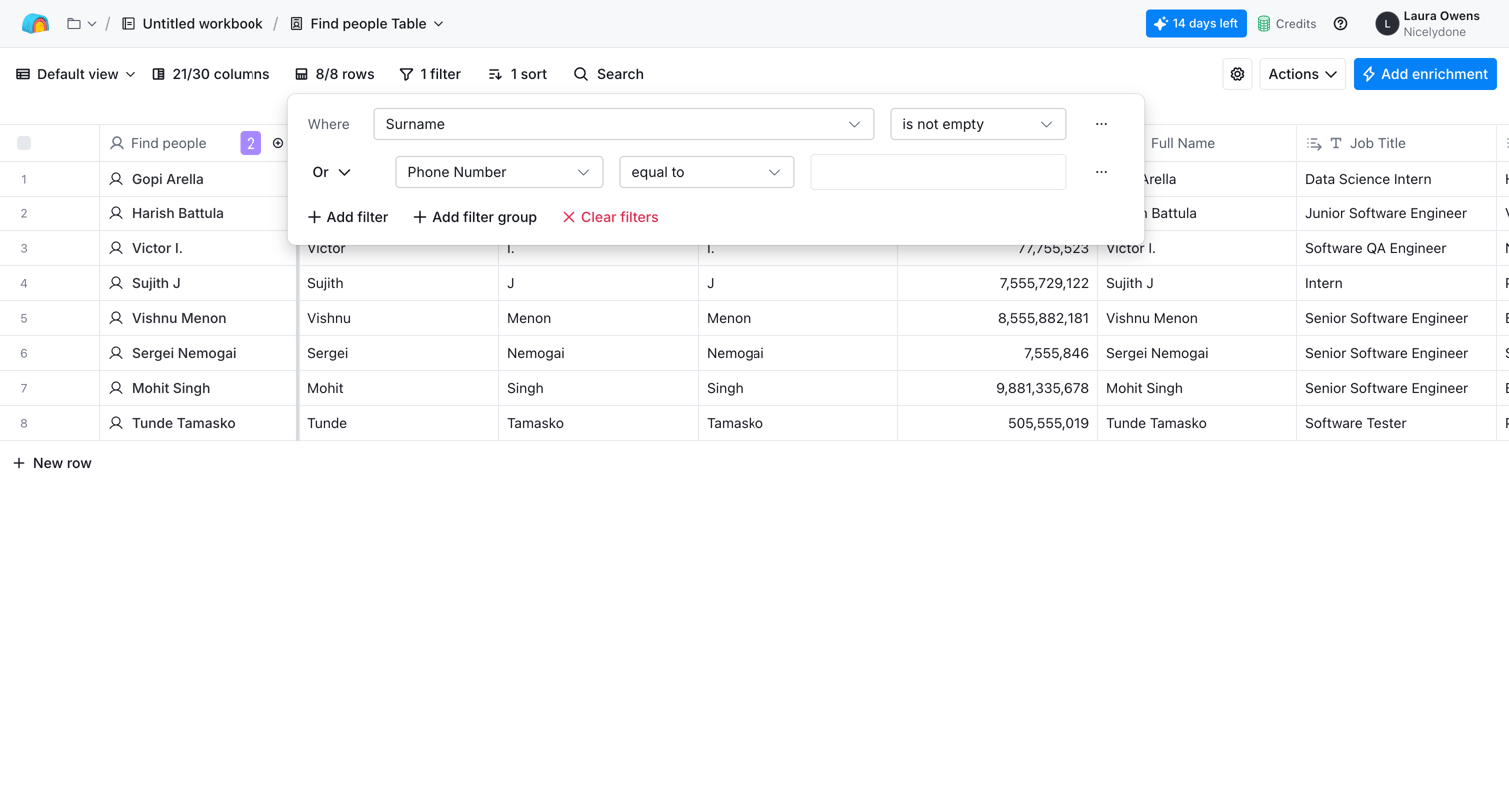Click Add filter group
The height and width of the screenshot is (812, 1509).
475,217
